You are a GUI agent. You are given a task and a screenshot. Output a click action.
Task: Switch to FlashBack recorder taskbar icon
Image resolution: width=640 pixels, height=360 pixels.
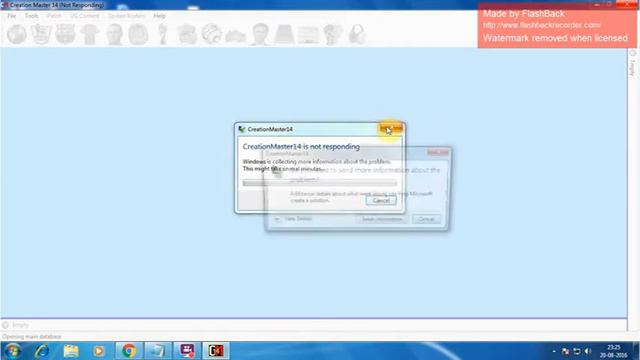[x=187, y=351]
